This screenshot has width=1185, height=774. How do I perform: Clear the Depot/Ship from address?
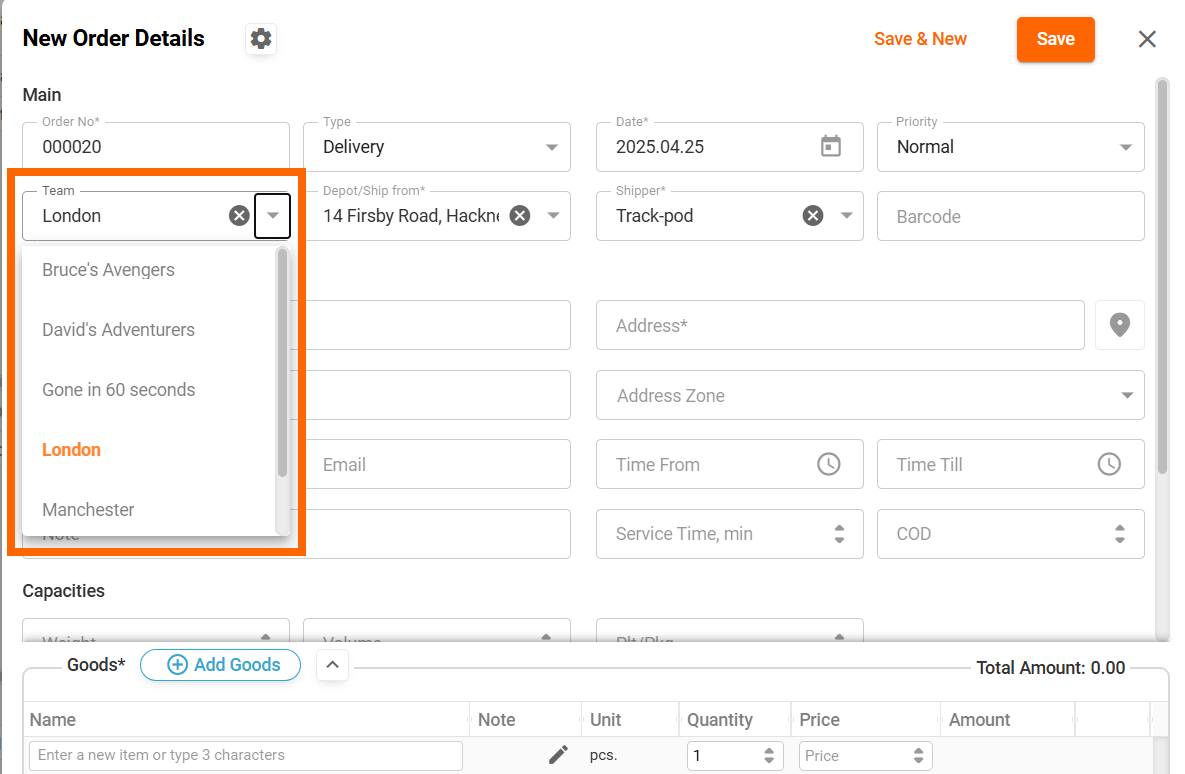point(519,215)
